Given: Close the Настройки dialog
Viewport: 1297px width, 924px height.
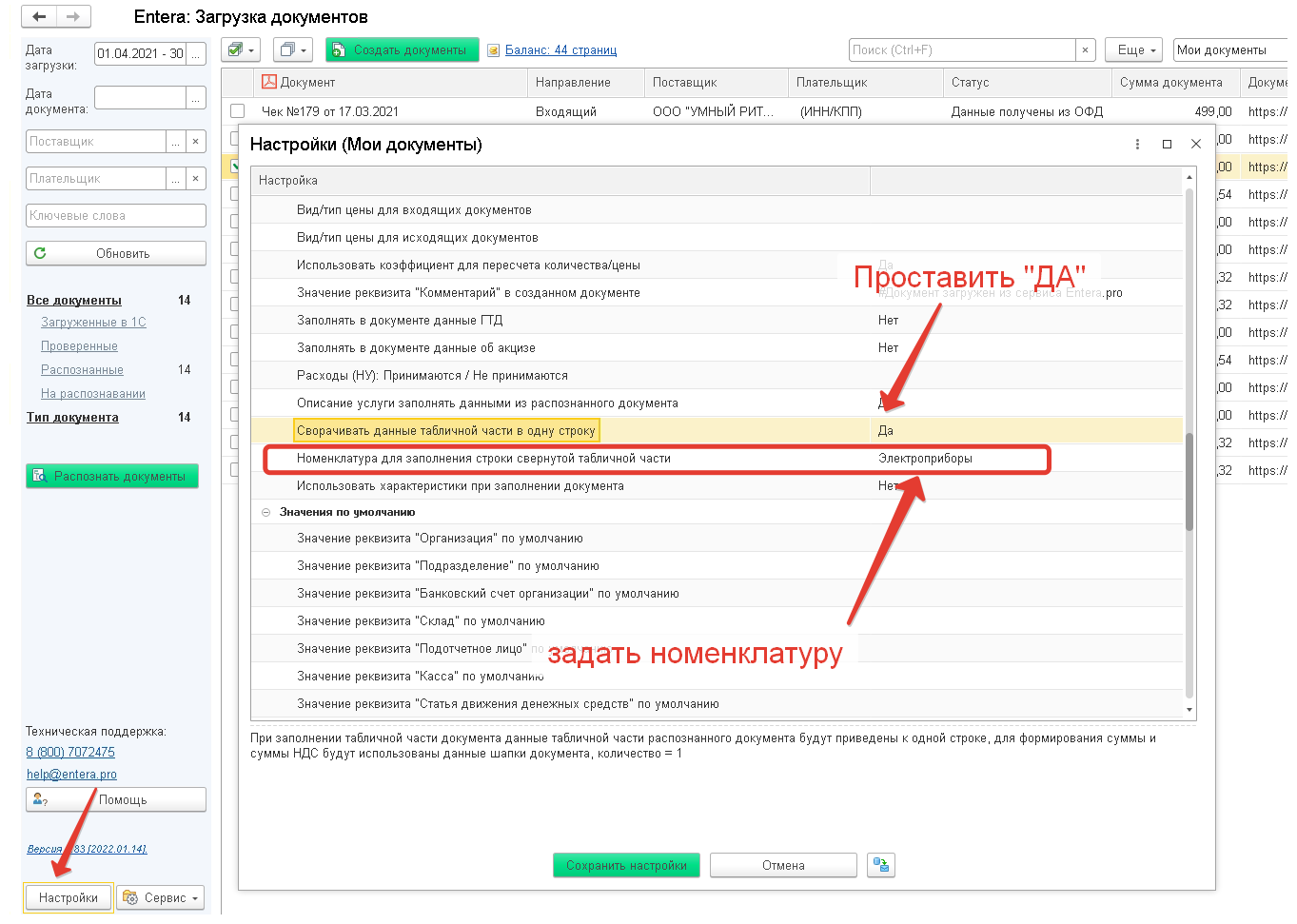Looking at the screenshot, I should pos(1196,144).
